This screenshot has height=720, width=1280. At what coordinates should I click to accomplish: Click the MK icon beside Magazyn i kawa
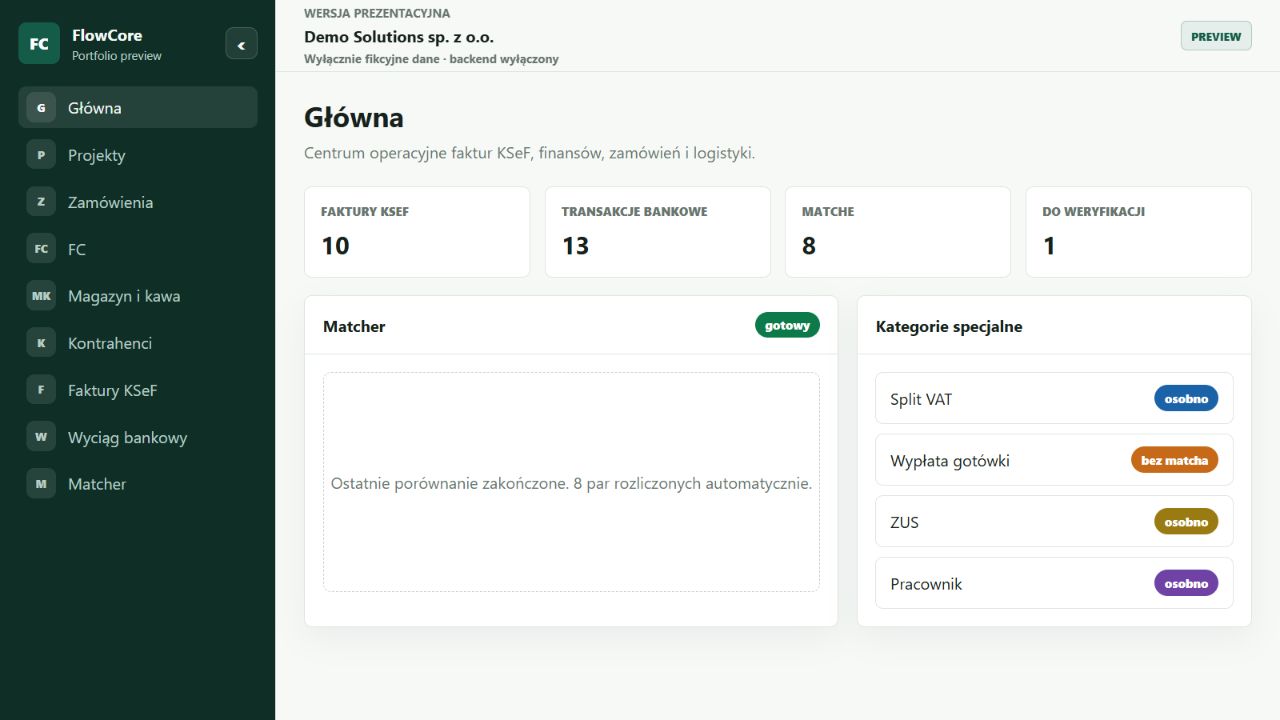coord(41,296)
